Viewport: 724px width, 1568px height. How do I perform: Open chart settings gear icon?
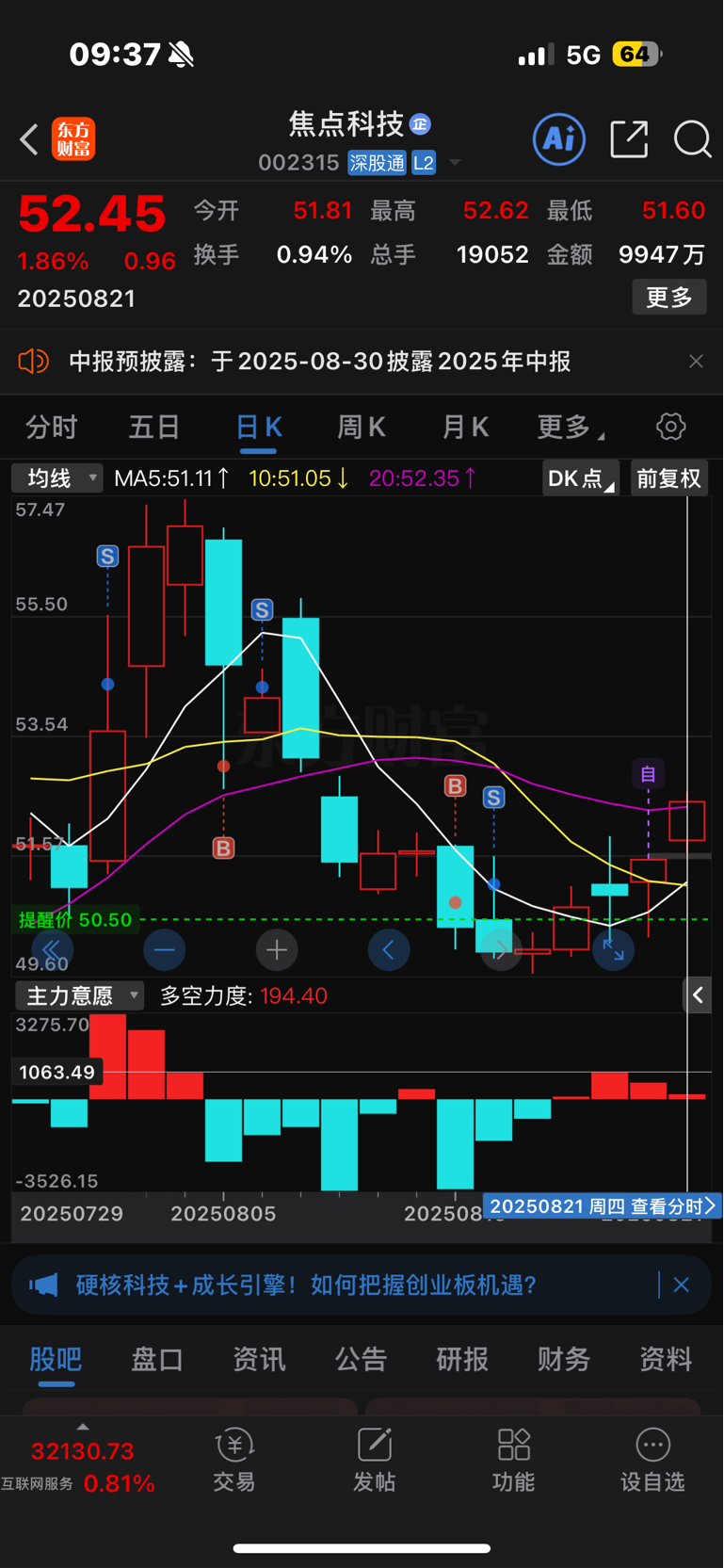670,427
